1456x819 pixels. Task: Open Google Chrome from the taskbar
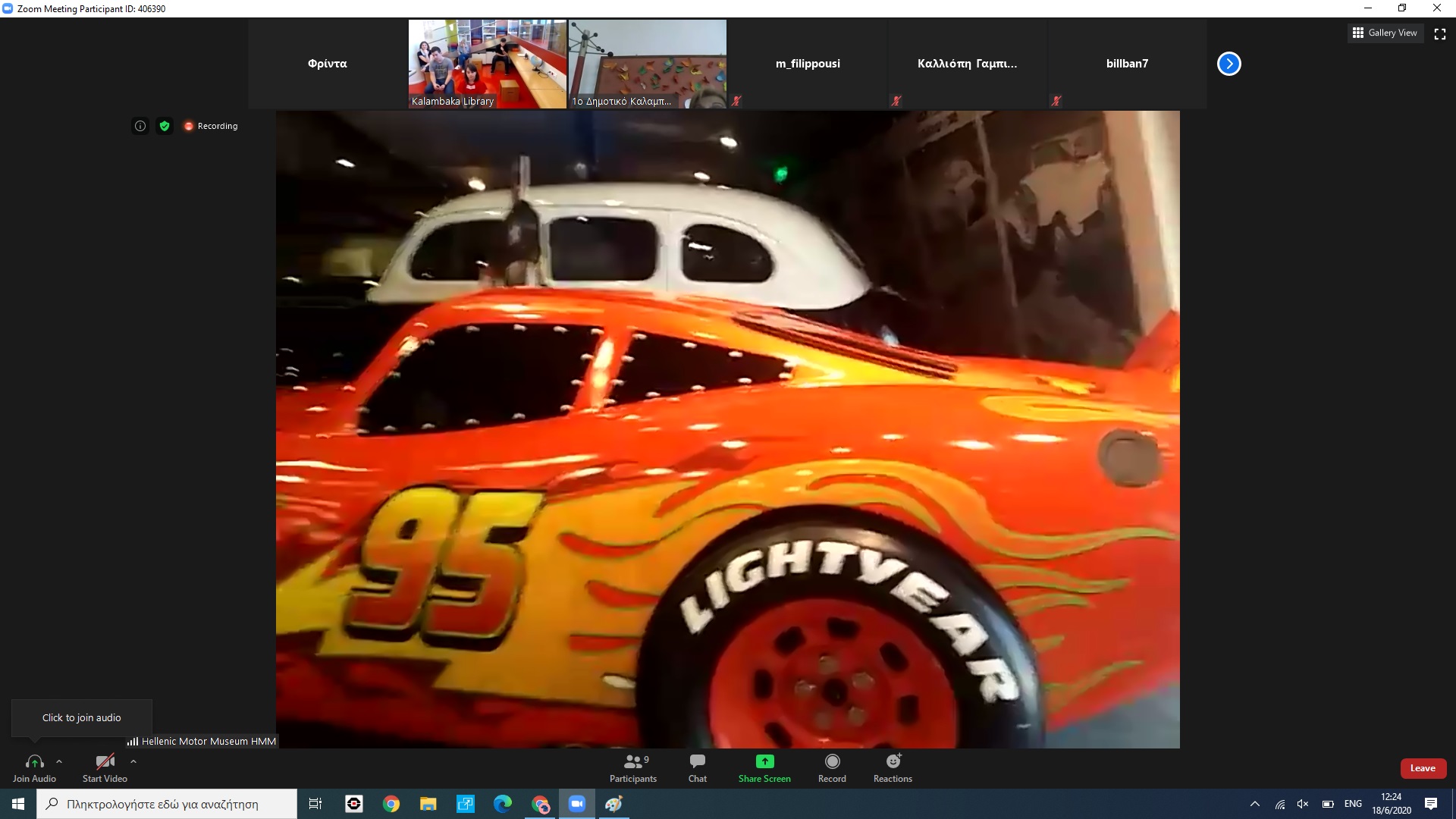[x=391, y=804]
